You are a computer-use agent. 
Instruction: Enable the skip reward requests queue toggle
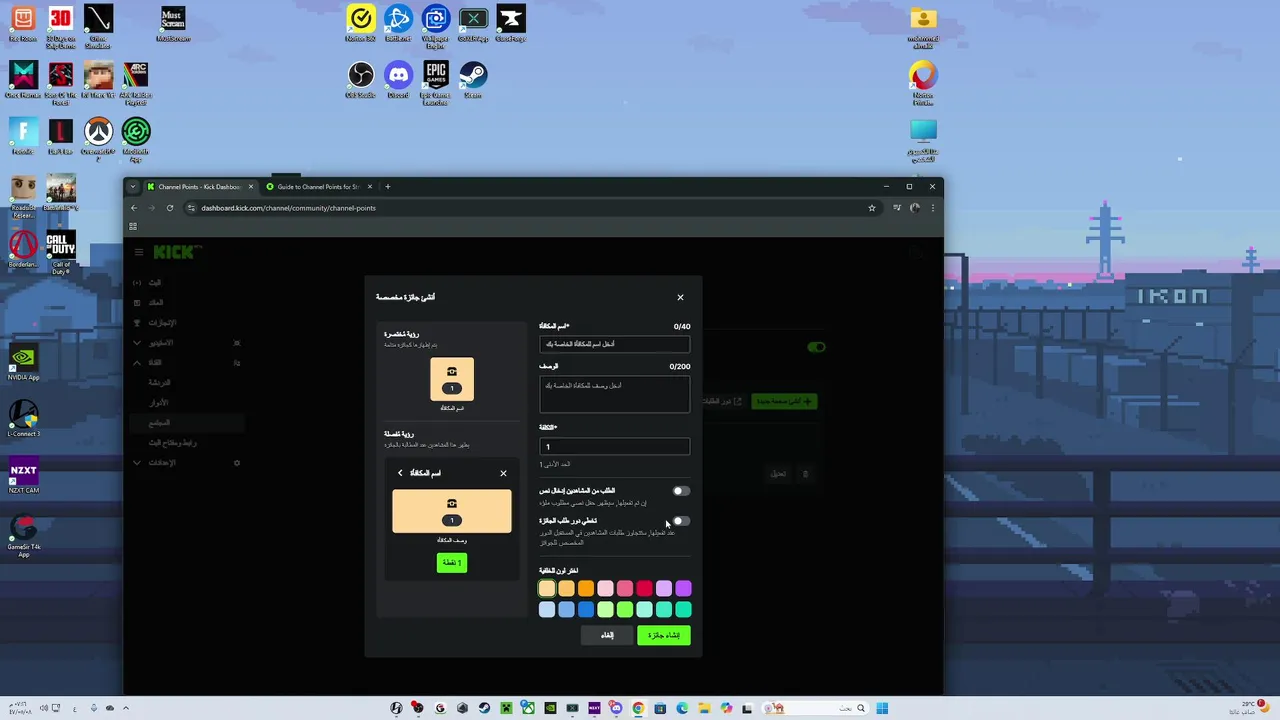click(x=680, y=521)
